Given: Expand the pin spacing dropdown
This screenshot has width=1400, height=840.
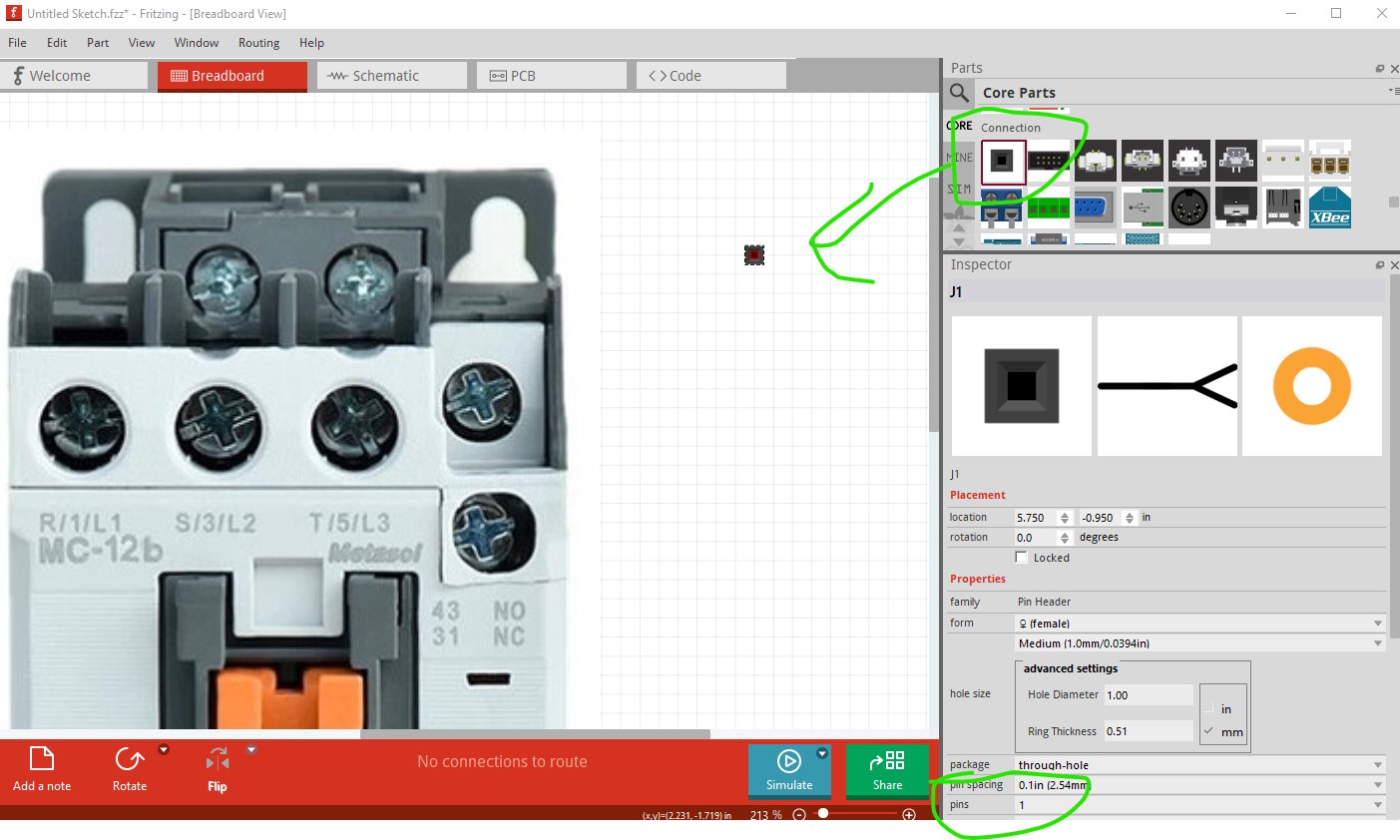Looking at the screenshot, I should point(1199,785).
